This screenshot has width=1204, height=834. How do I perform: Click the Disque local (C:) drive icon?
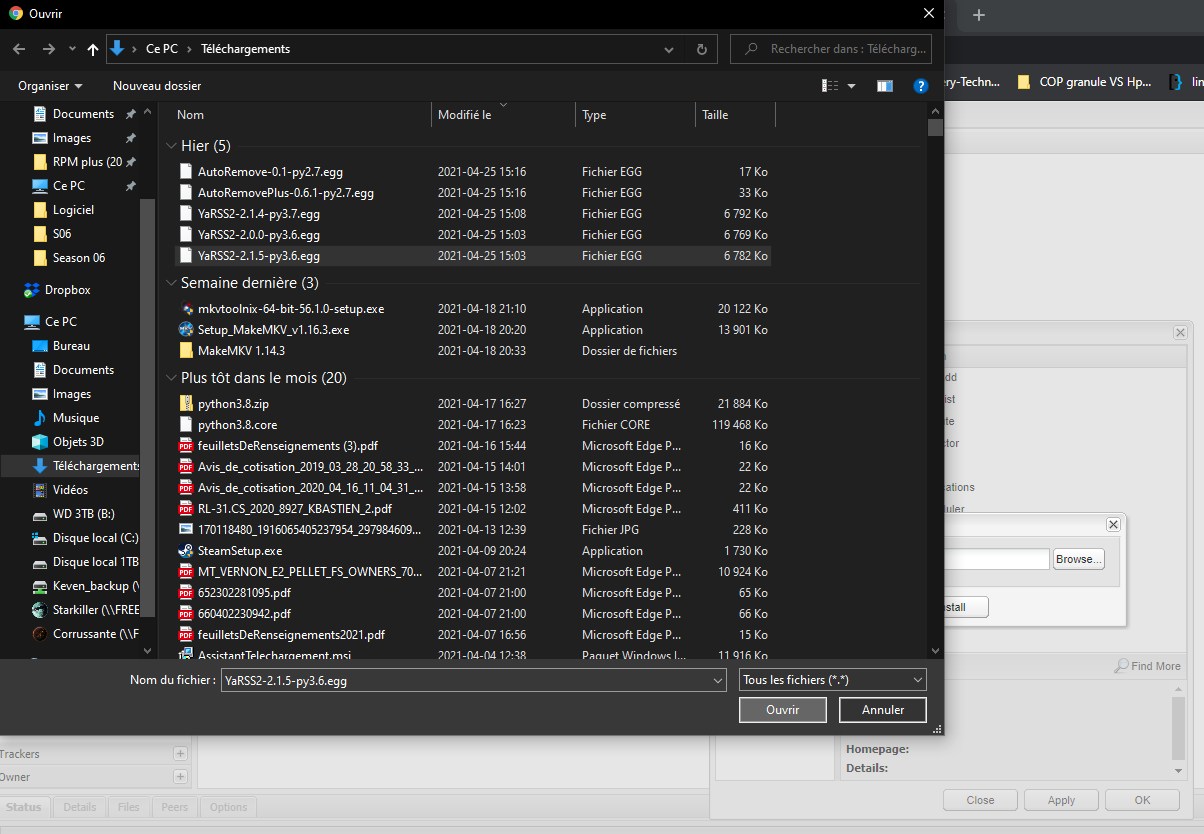[40, 538]
